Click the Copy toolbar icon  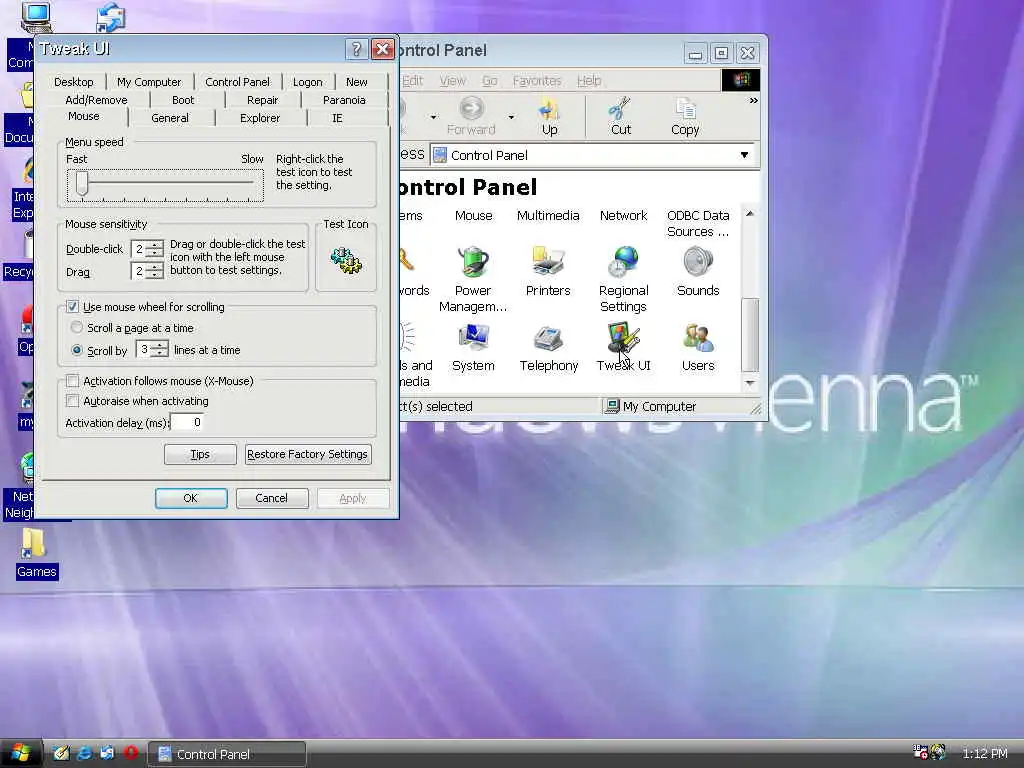tap(685, 108)
